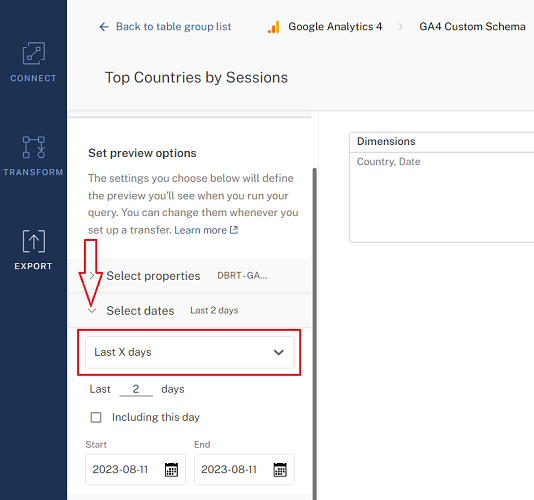534x500 pixels.
Task: Check the Including this day checkbox
Action: click(x=96, y=417)
